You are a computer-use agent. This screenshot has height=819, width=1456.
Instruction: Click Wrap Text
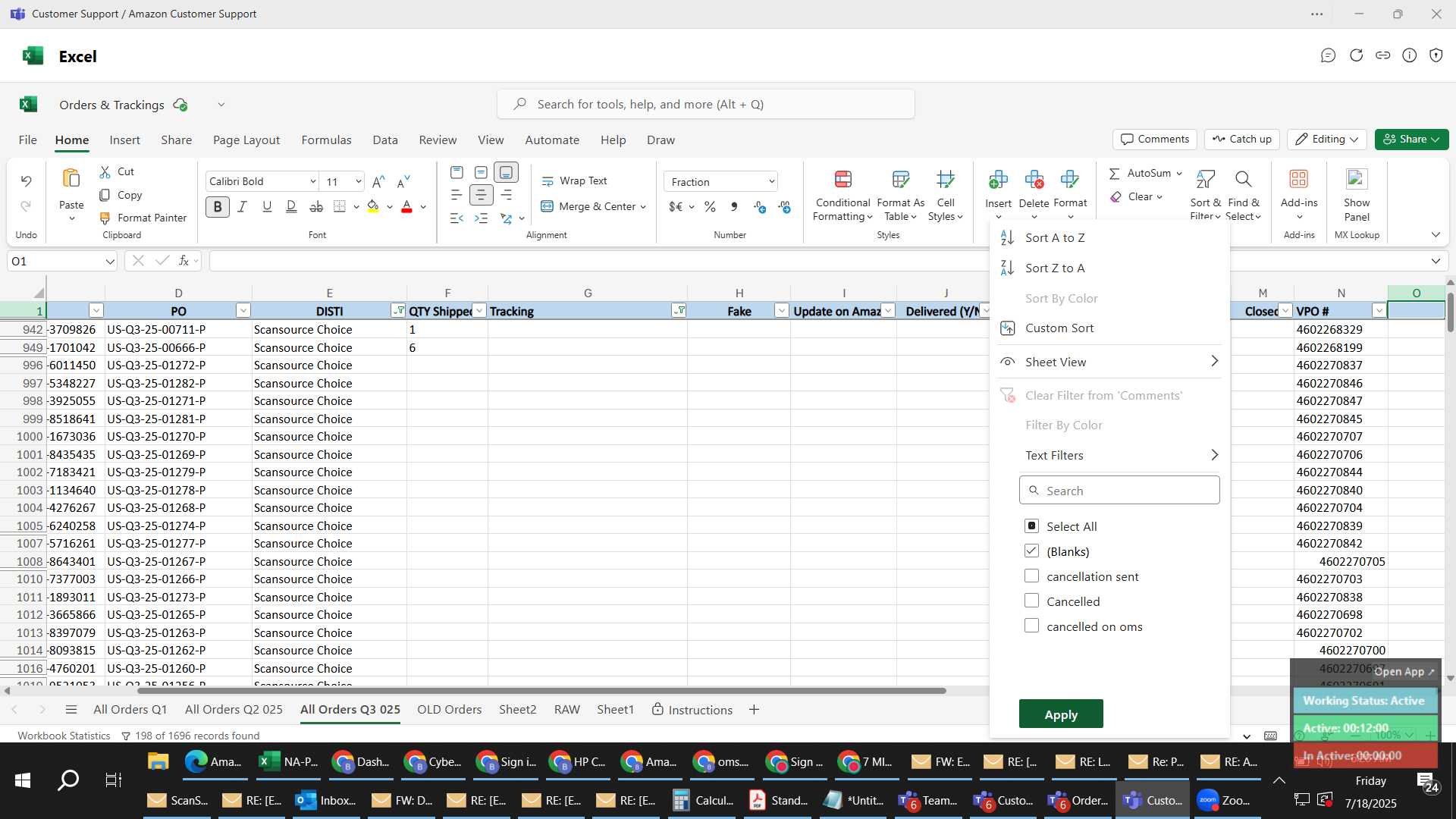pyautogui.click(x=574, y=180)
